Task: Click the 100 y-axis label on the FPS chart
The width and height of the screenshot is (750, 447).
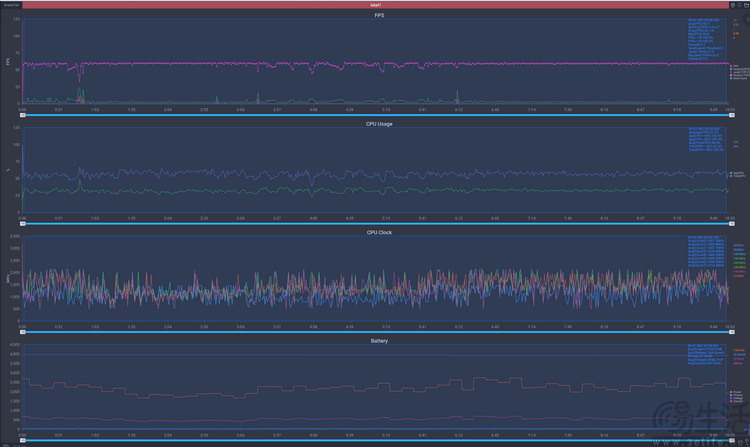Action: [x=17, y=36]
